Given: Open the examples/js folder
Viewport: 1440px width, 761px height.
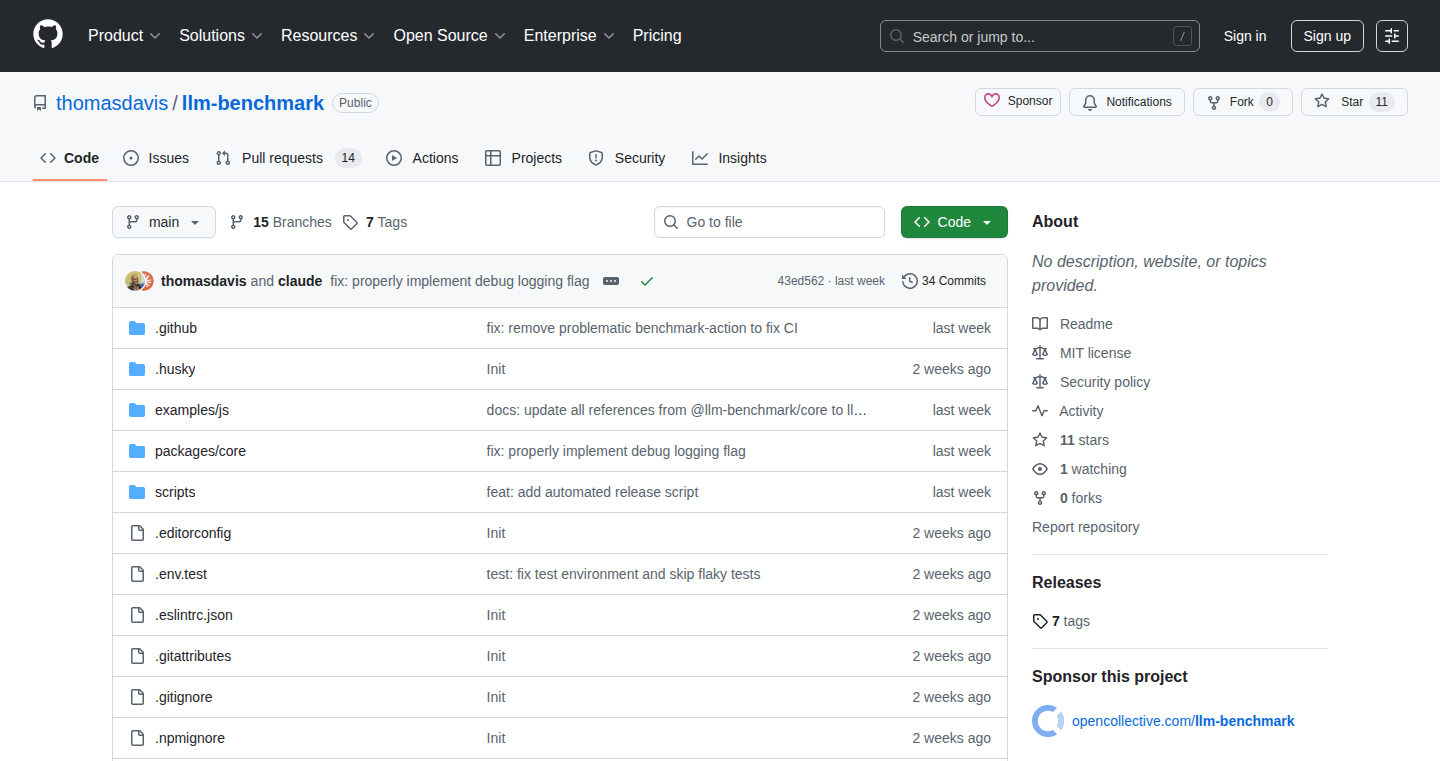Looking at the screenshot, I should coord(192,410).
